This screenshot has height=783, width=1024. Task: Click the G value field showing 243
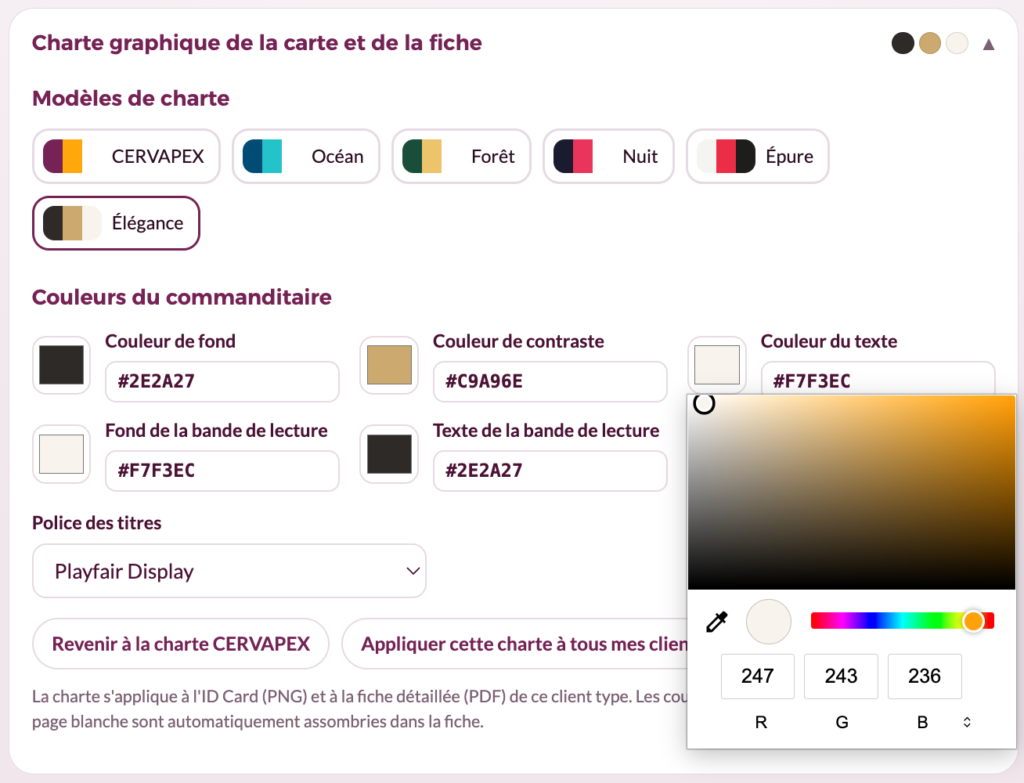841,676
